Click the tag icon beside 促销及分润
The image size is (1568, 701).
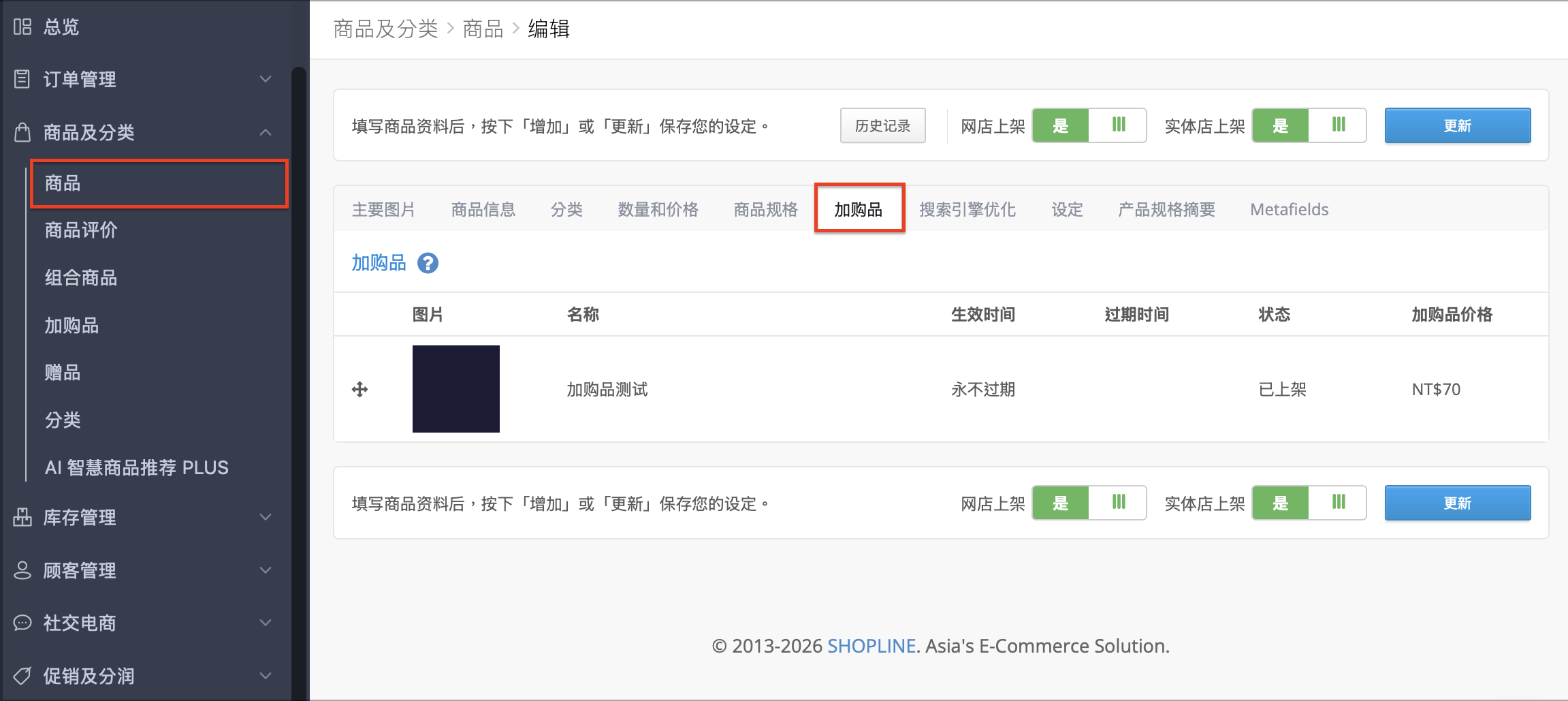(x=22, y=676)
